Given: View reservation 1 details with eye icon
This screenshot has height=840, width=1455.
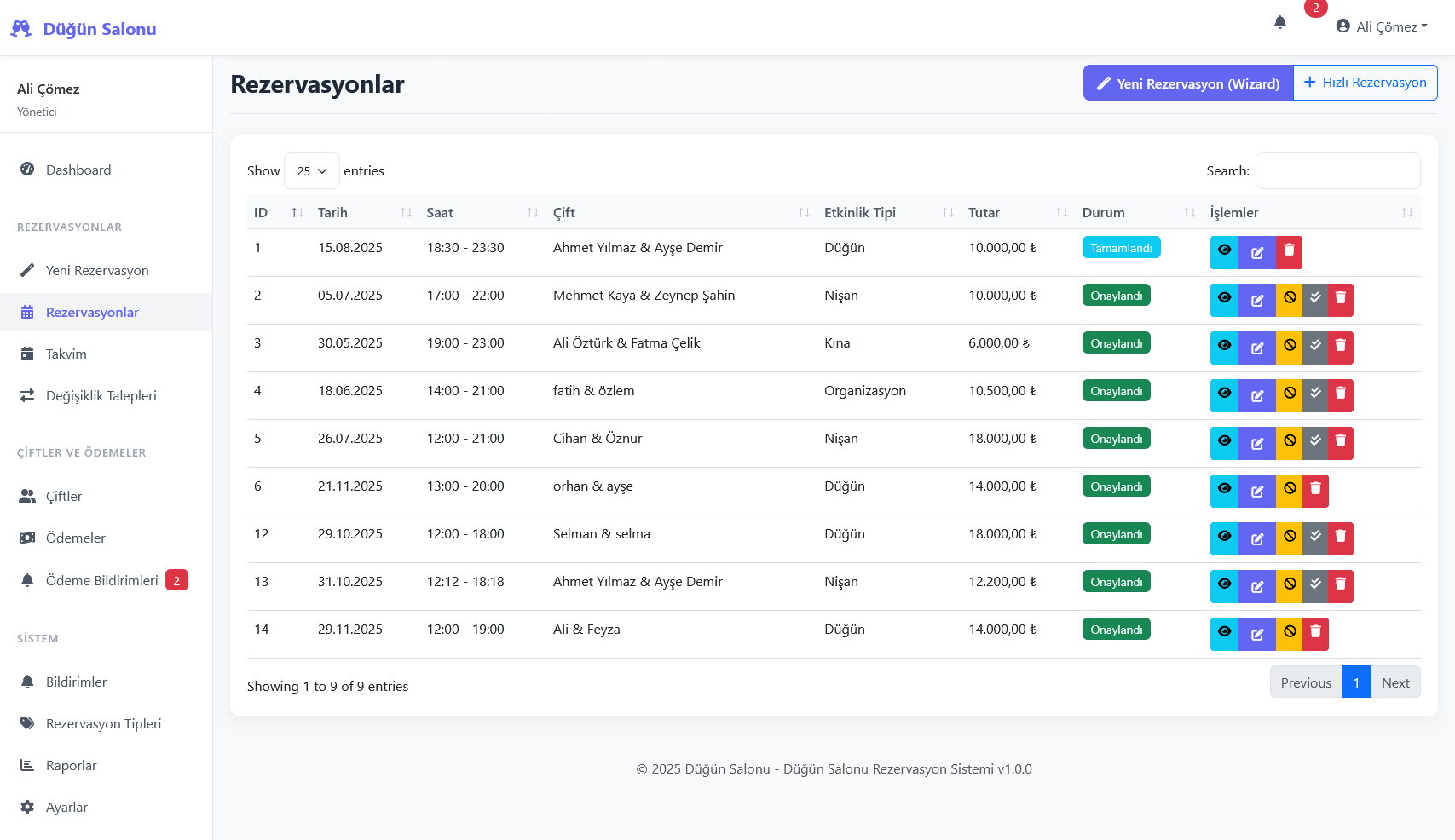Looking at the screenshot, I should (x=1224, y=252).
